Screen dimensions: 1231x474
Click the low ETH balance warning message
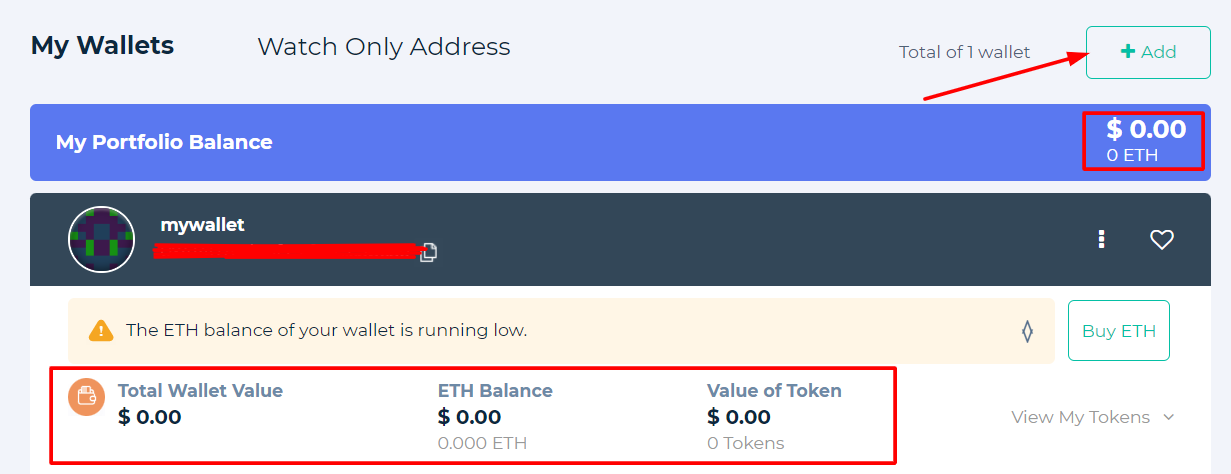coord(326,330)
